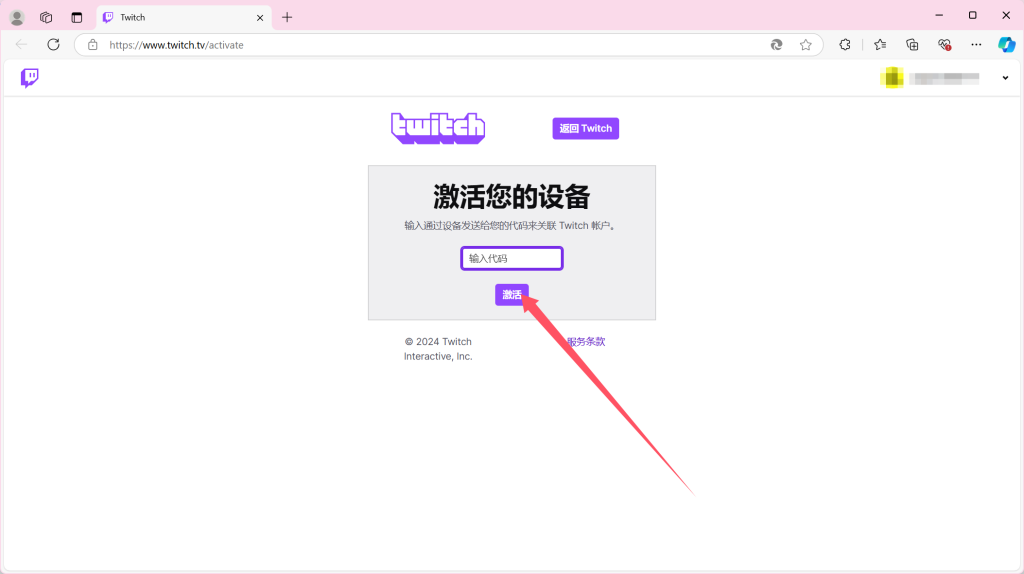Open the tab actions menu icon
1024x574 pixels.
[77, 18]
